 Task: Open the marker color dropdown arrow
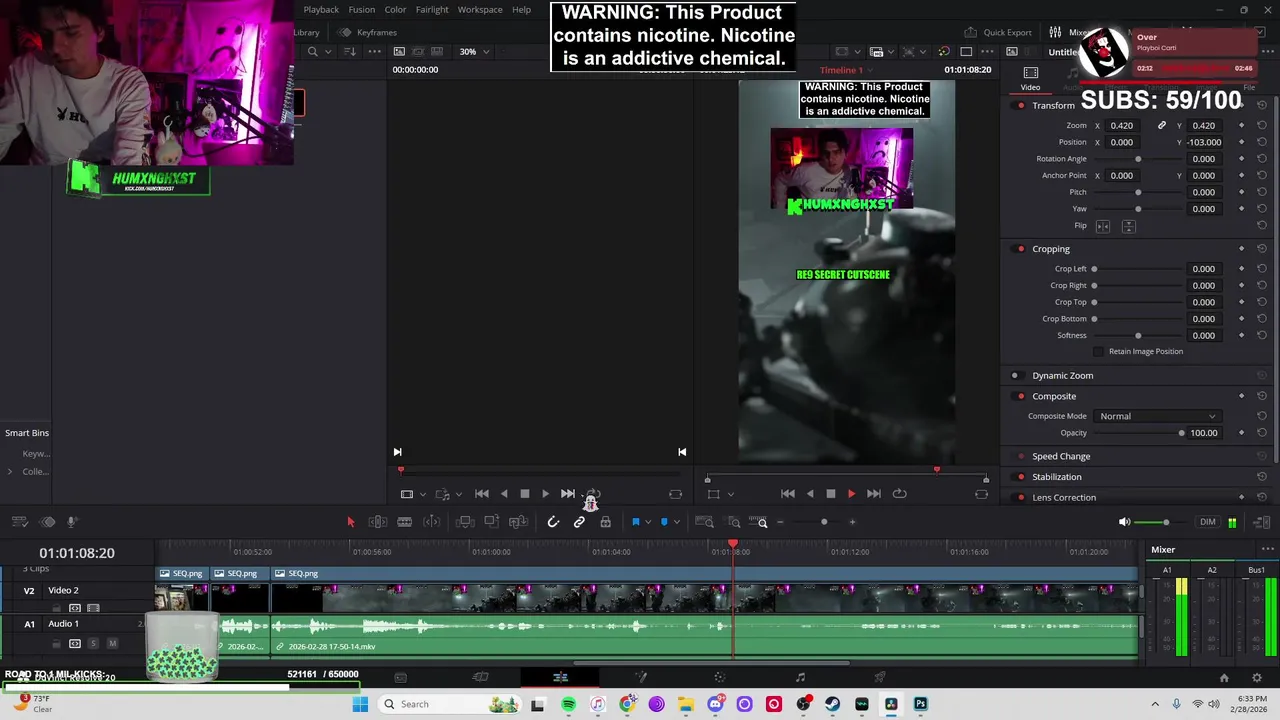676,522
